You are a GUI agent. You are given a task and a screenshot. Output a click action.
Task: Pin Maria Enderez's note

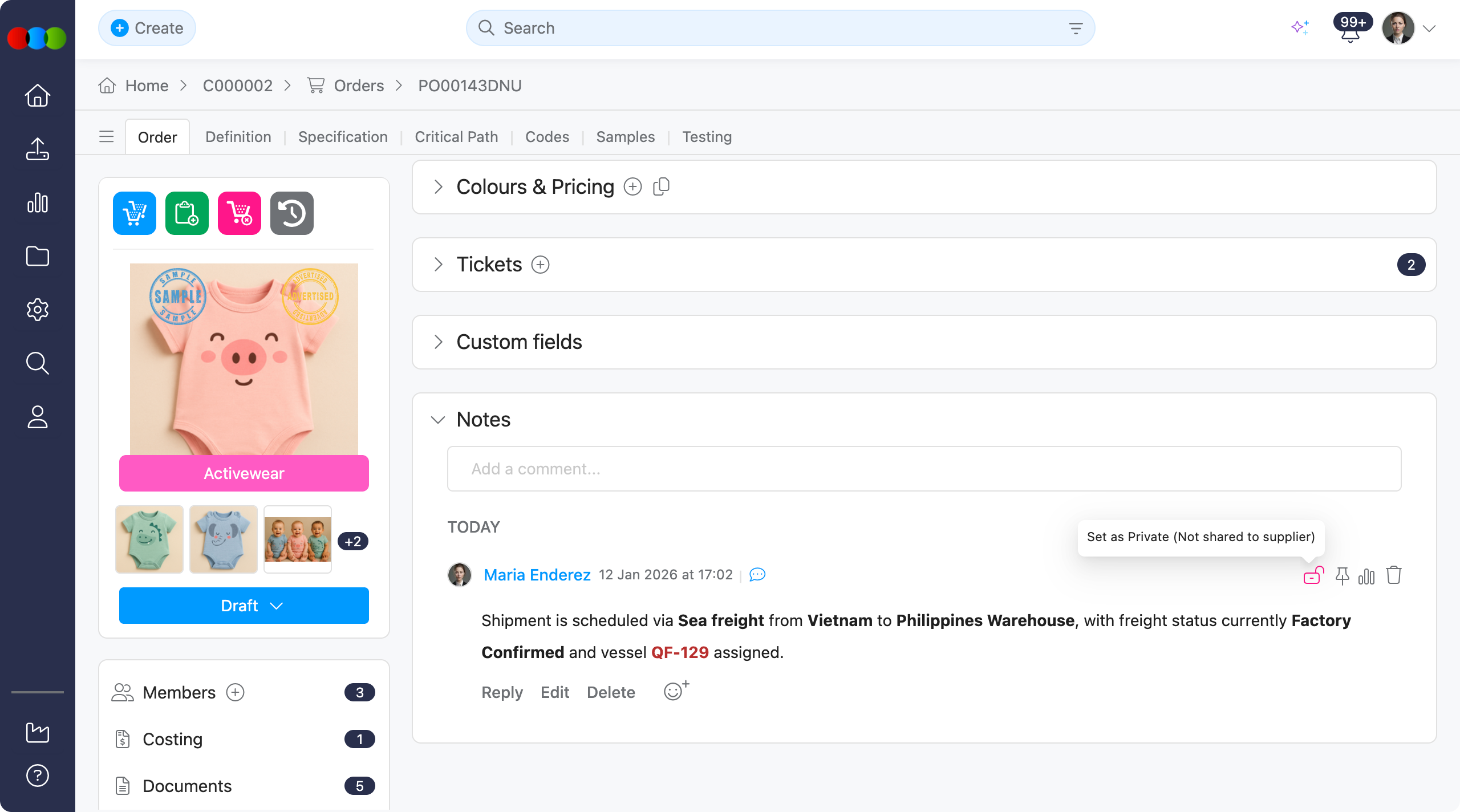tap(1342, 575)
